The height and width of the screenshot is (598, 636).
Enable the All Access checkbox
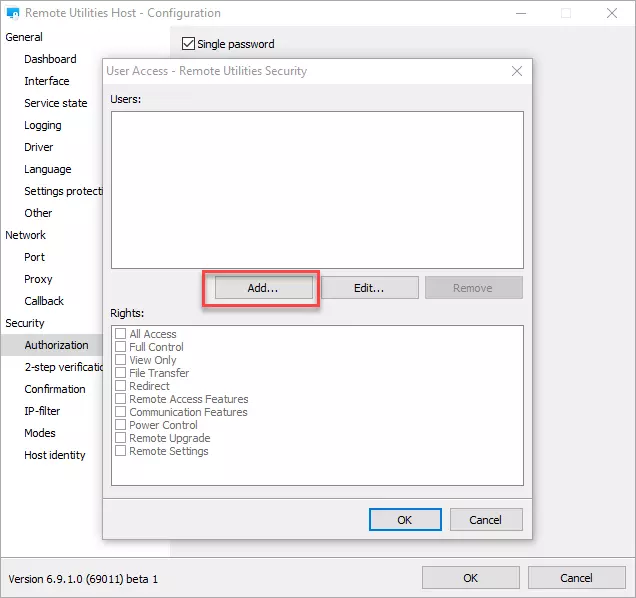click(x=121, y=334)
